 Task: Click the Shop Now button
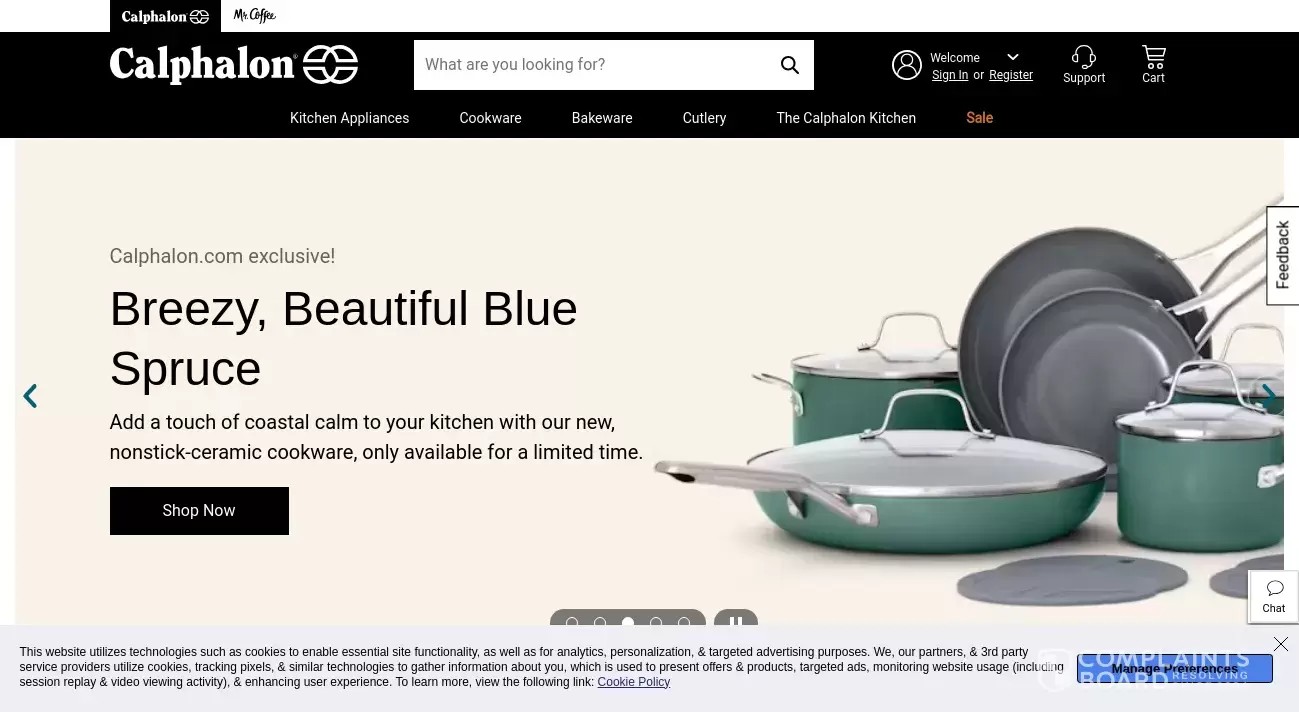click(x=199, y=511)
